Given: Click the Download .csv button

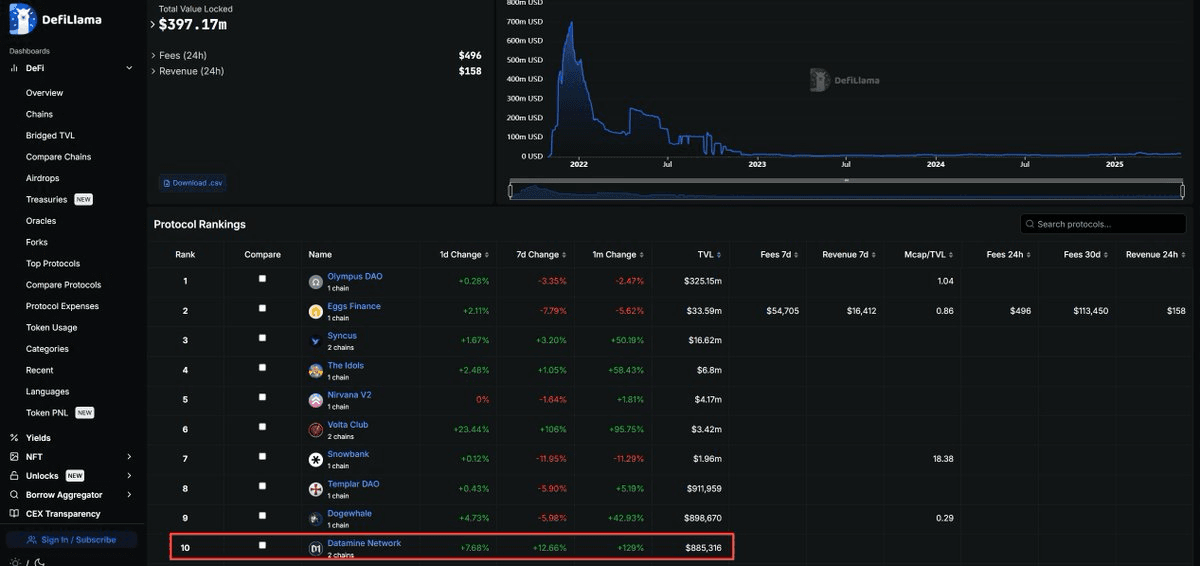Looking at the screenshot, I should coord(193,183).
